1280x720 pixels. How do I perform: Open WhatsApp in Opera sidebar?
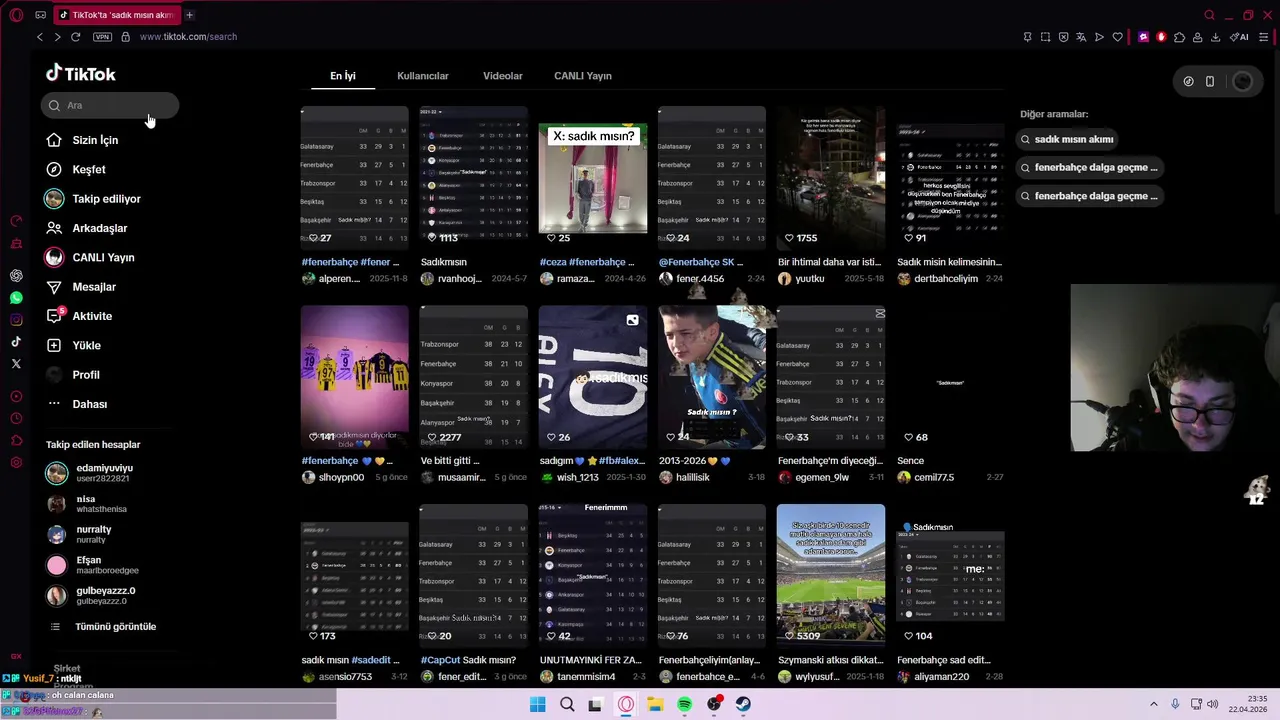click(16, 298)
